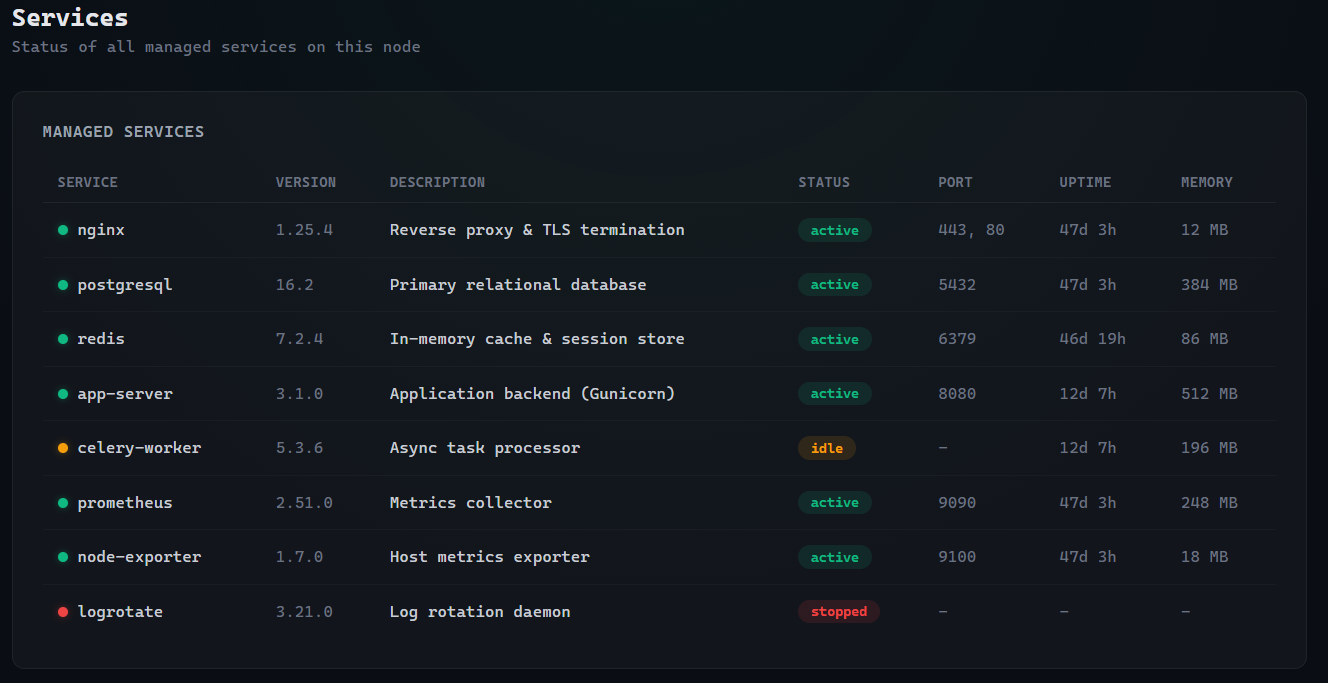Click port value 443, 80

point(971,230)
